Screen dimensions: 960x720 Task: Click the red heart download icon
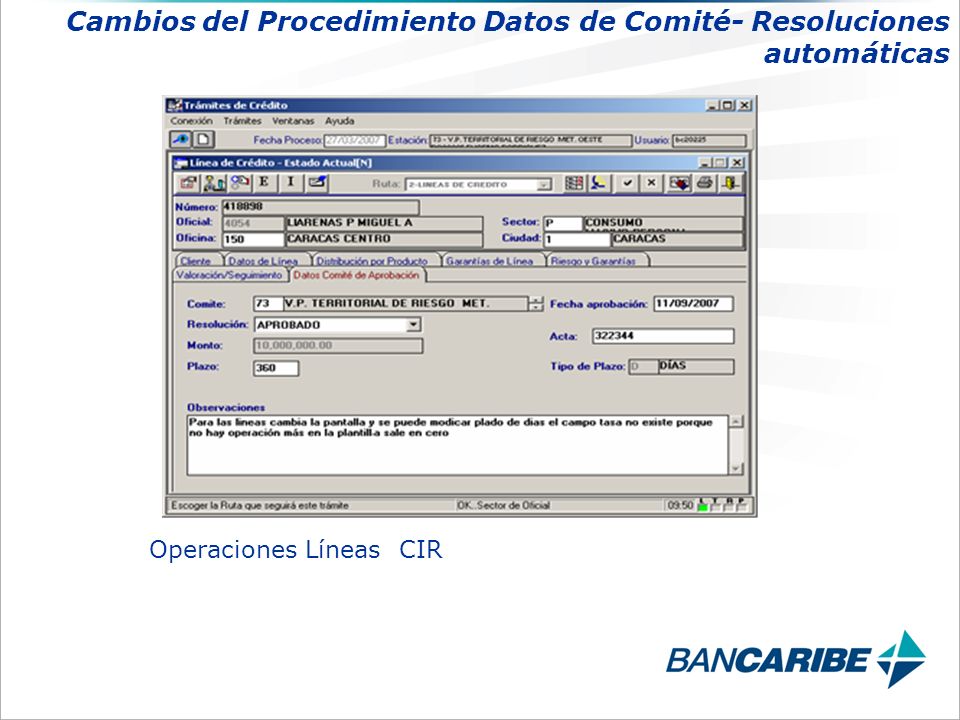pos(679,182)
